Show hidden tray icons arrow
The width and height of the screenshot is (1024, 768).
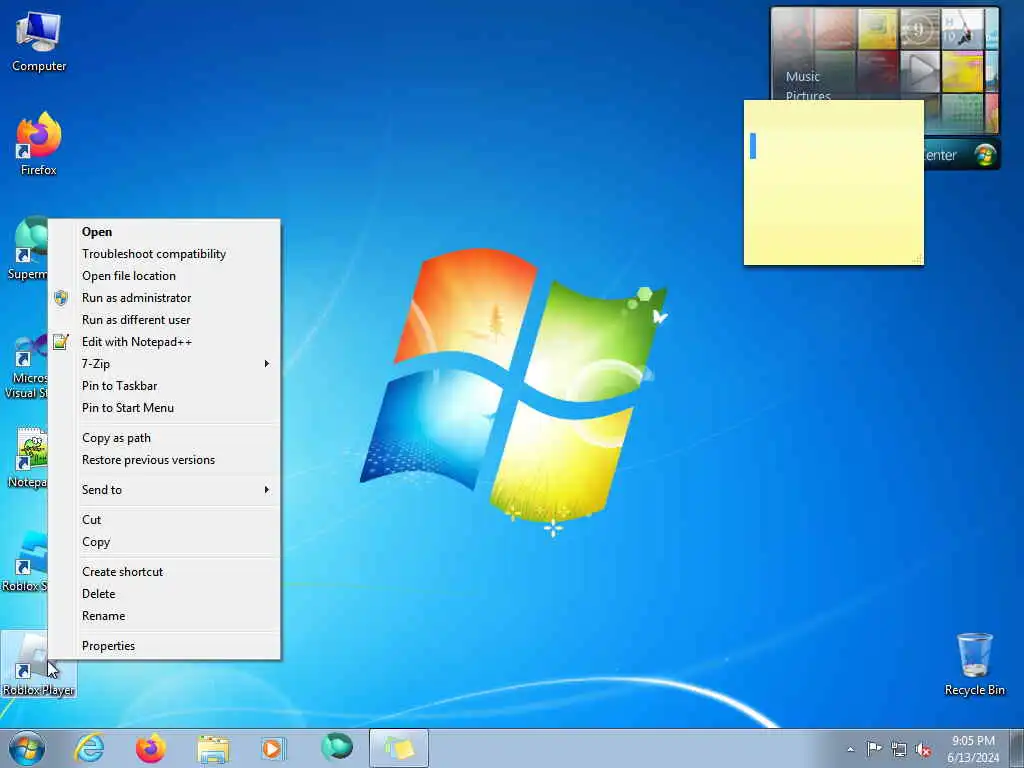850,750
